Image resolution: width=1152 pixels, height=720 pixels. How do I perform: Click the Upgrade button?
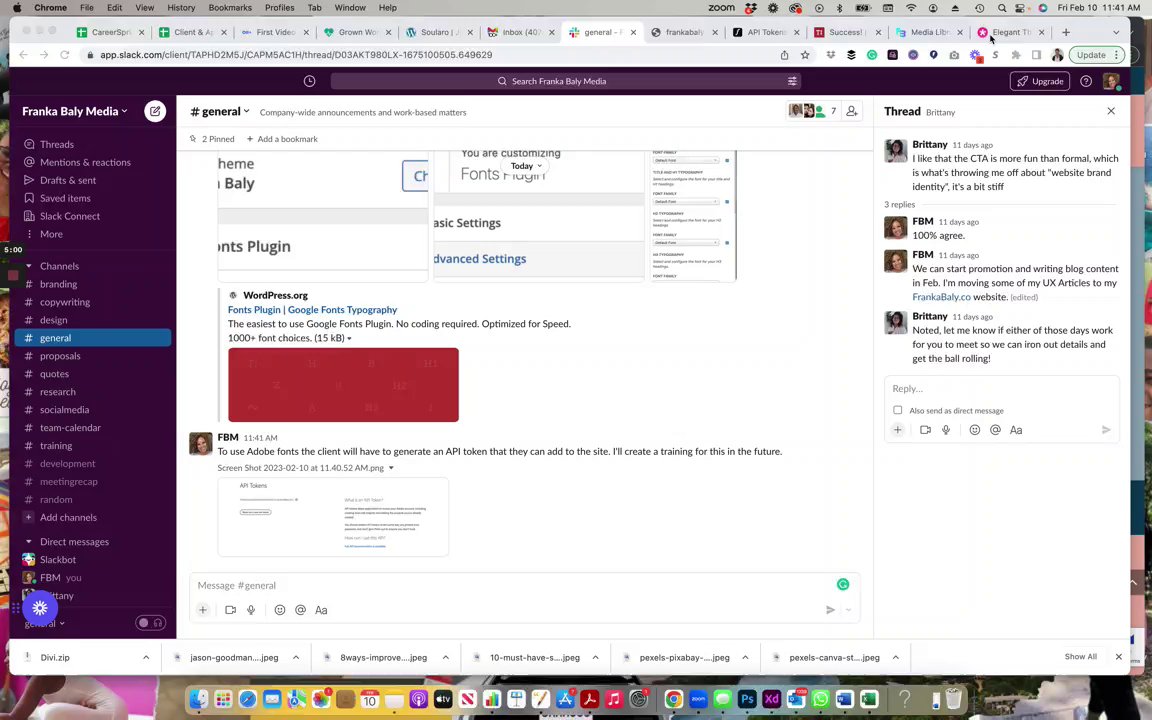(1040, 82)
